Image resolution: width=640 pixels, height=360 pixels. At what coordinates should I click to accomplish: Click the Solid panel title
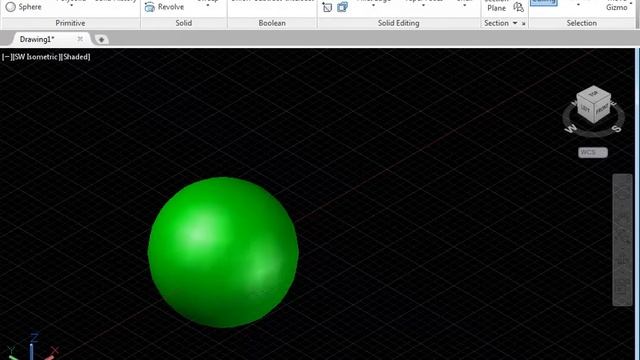click(x=184, y=23)
